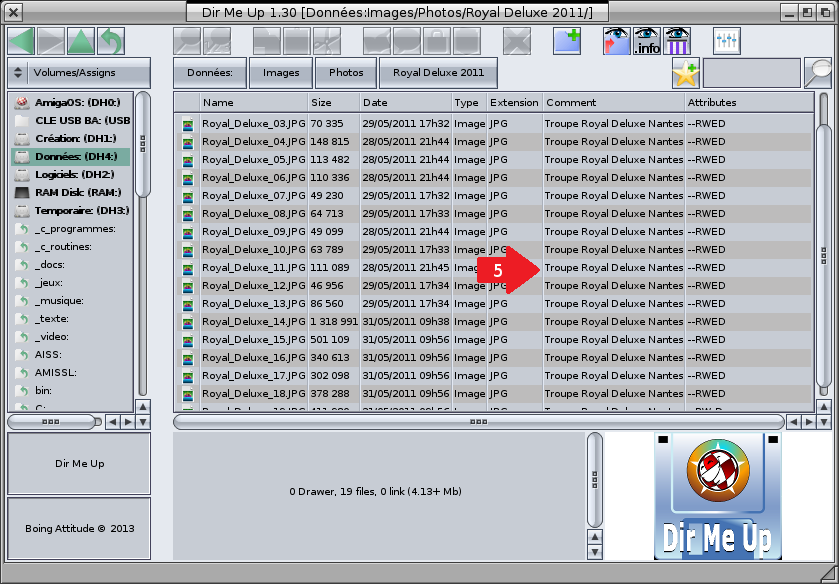Click the down arrow under the file list scrollbar

(x=824, y=422)
